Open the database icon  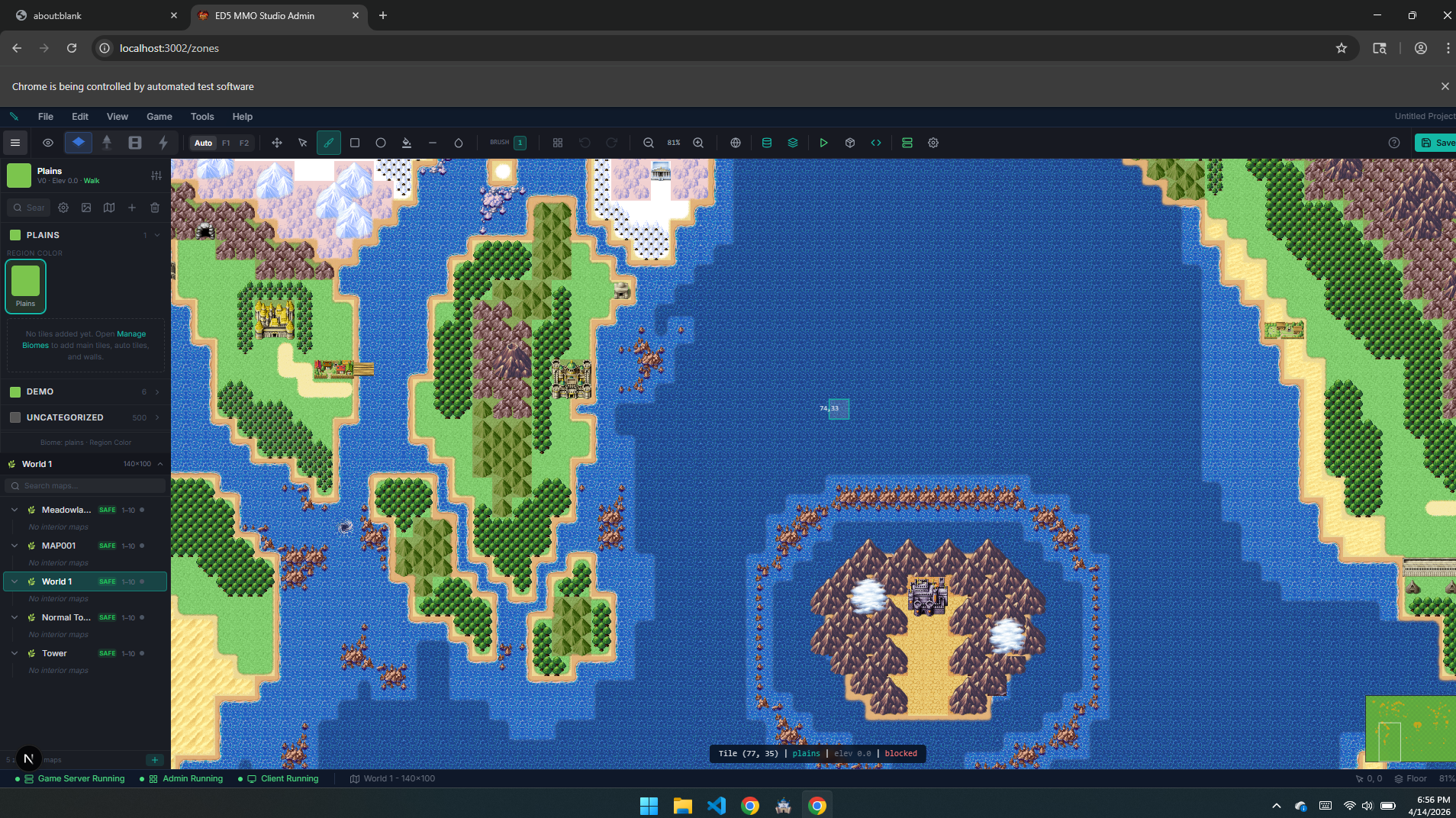point(767,143)
